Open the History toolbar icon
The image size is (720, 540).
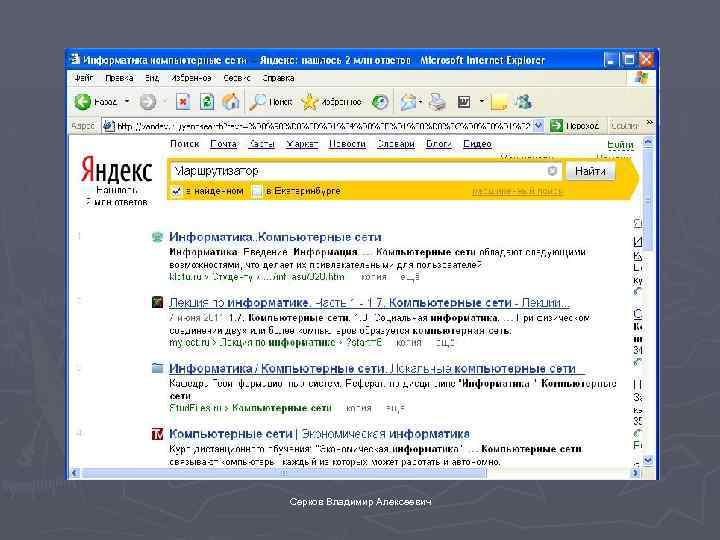pyautogui.click(x=380, y=102)
